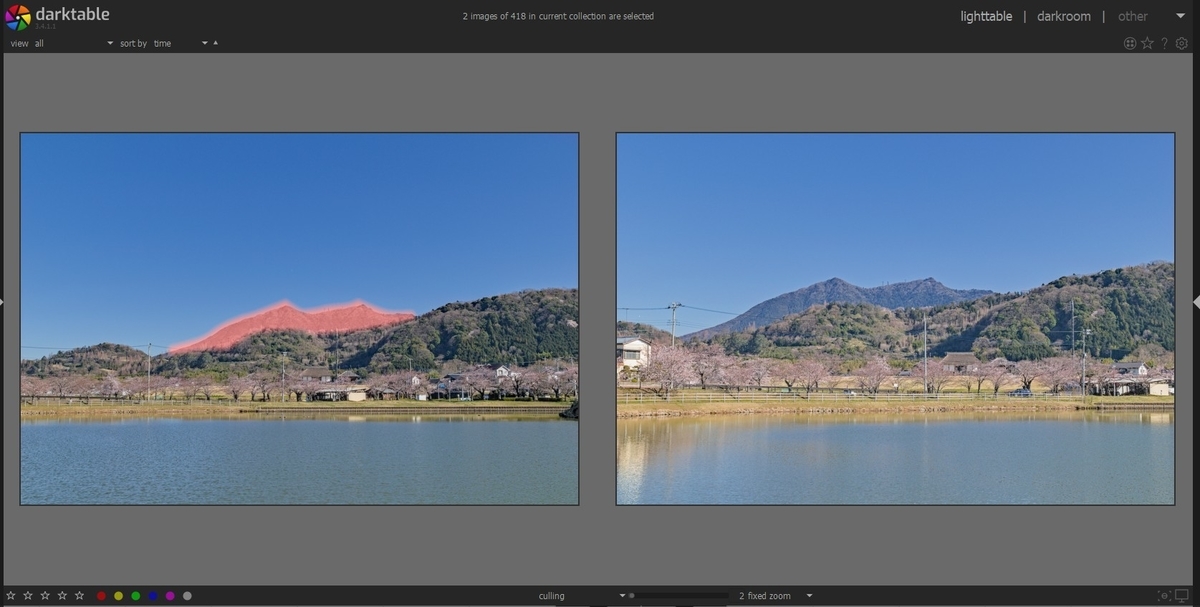This screenshot has width=1200, height=607.
Task: Select the right image with white house
Action: (x=895, y=319)
